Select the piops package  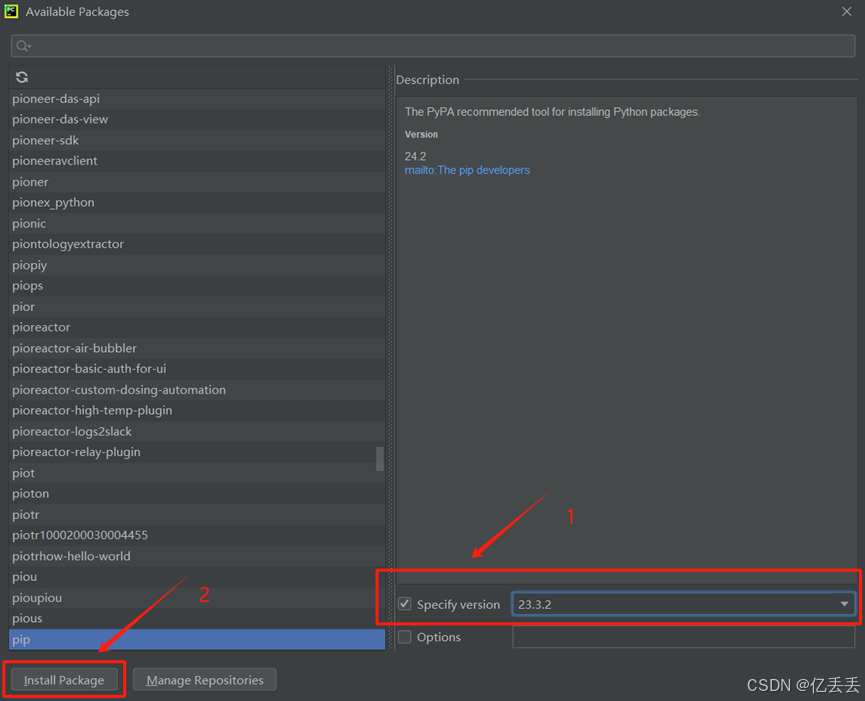[x=197, y=286]
